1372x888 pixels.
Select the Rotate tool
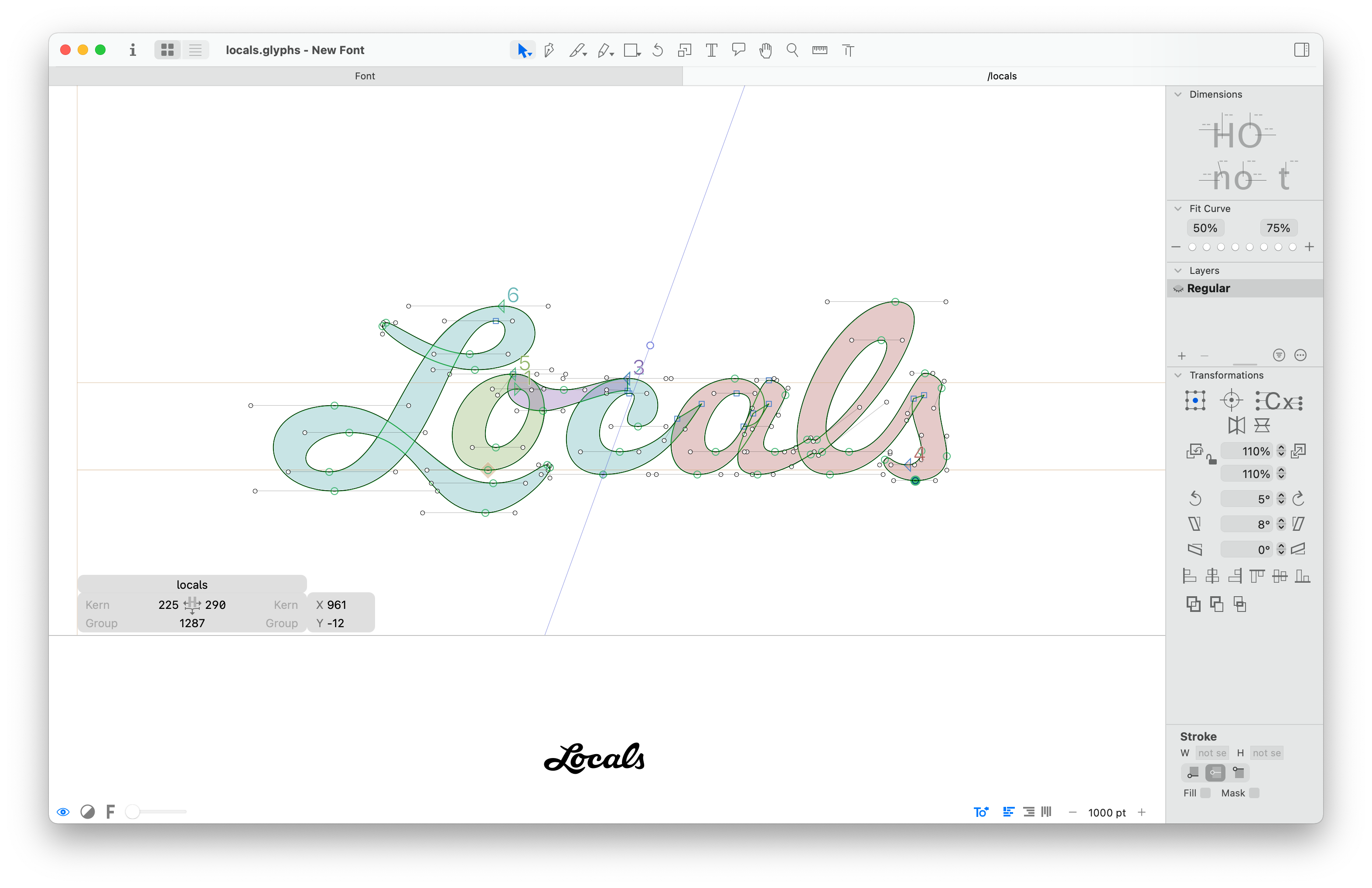(657, 50)
